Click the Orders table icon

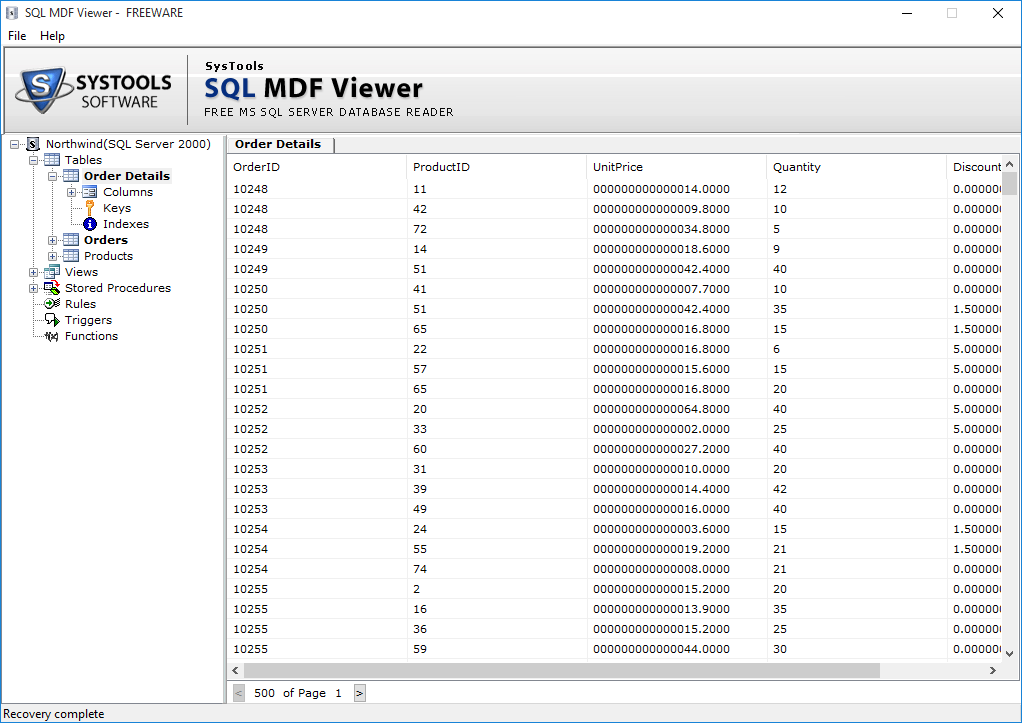pos(70,240)
